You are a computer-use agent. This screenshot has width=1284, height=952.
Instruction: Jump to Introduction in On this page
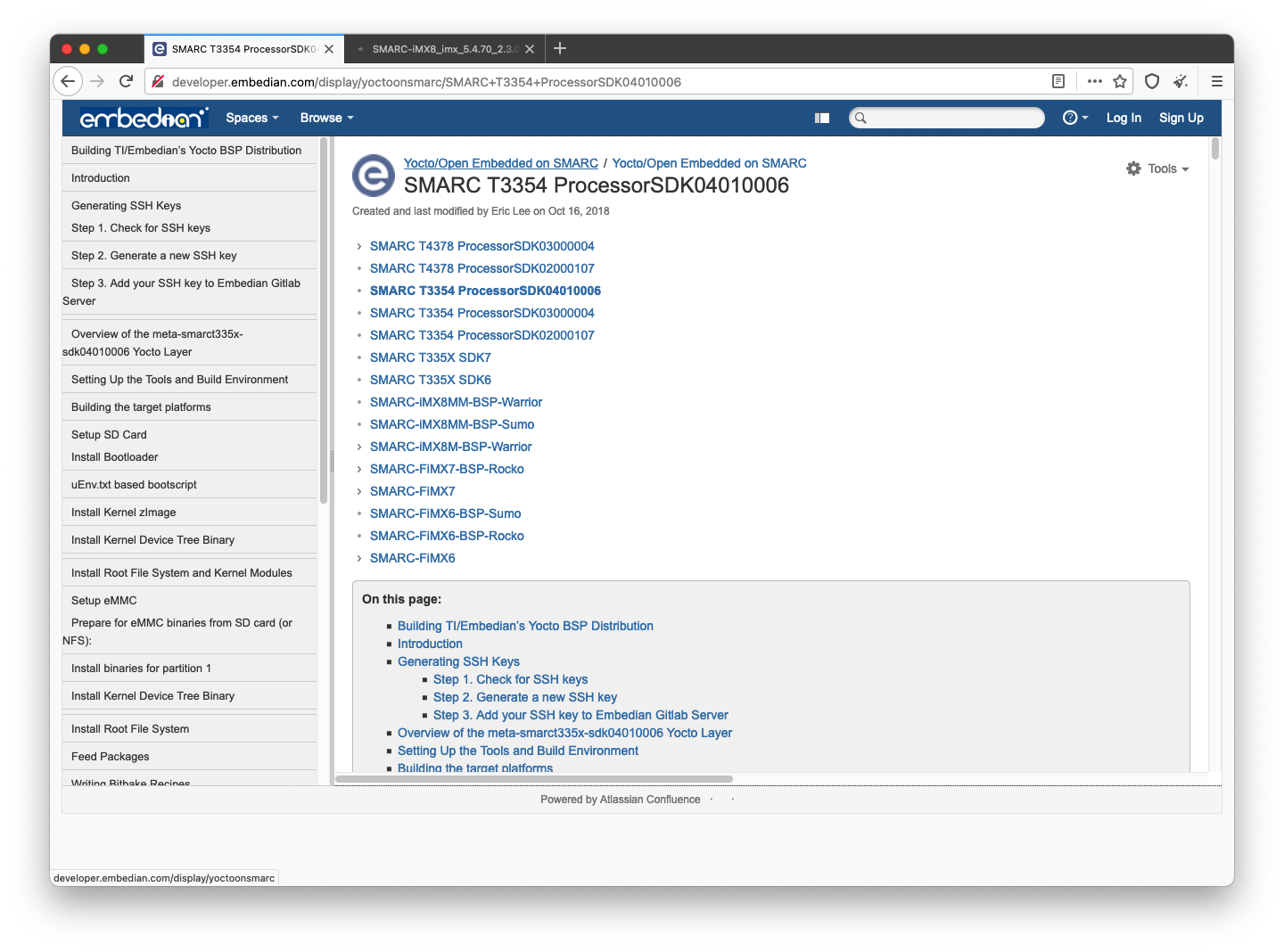pos(430,644)
